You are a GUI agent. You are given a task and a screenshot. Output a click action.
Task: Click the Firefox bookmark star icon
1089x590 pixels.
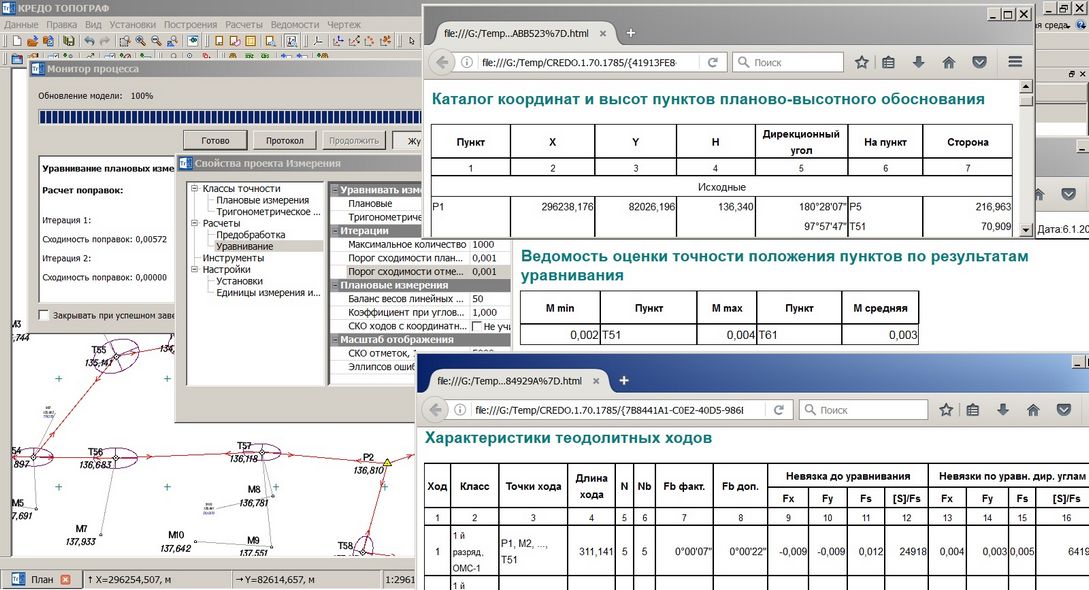tap(862, 62)
